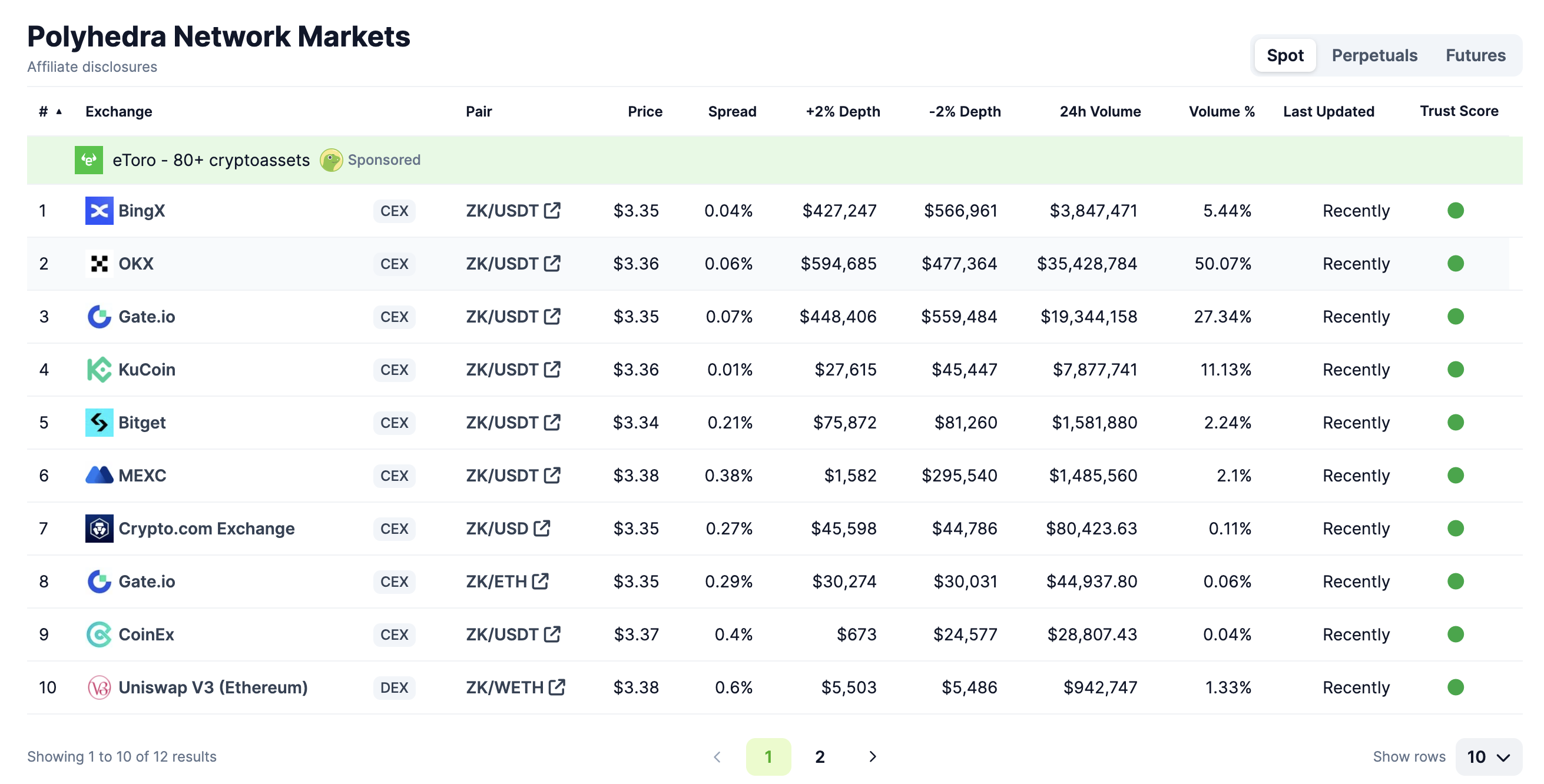Click Crypto.com volume $80,423.63
The height and width of the screenshot is (784, 1544).
click(x=1091, y=528)
